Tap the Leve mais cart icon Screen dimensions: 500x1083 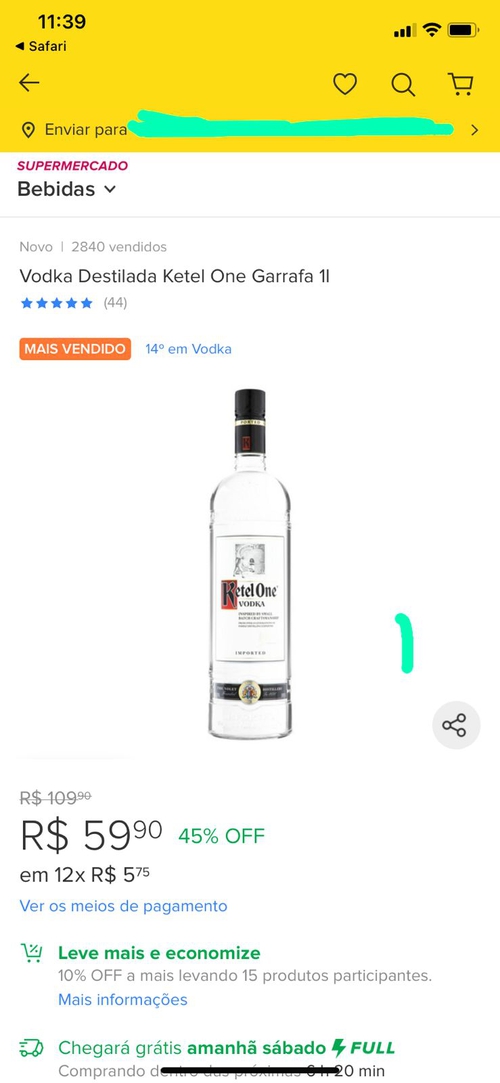[x=31, y=953]
